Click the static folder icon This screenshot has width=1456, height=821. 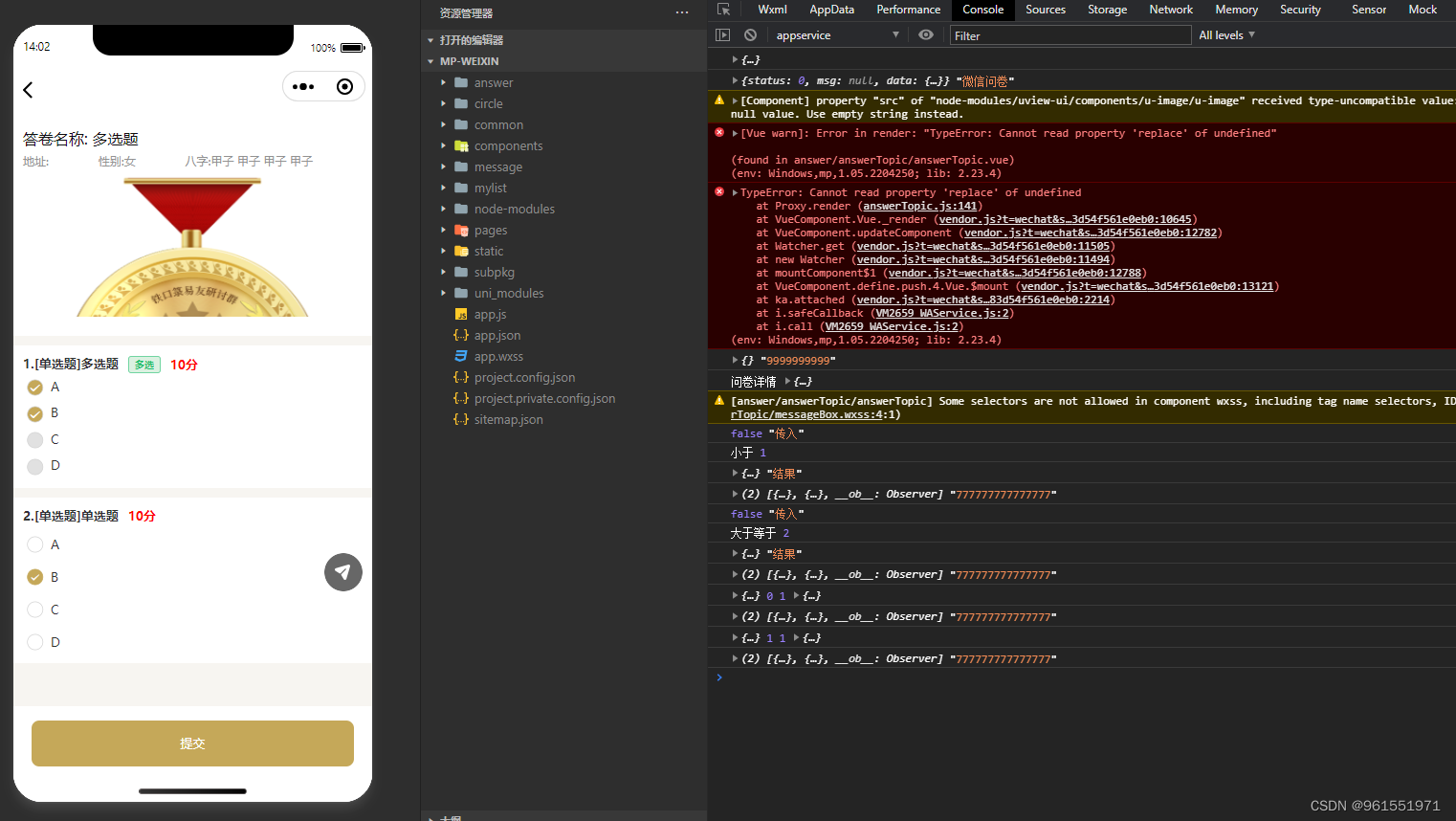[461, 251]
